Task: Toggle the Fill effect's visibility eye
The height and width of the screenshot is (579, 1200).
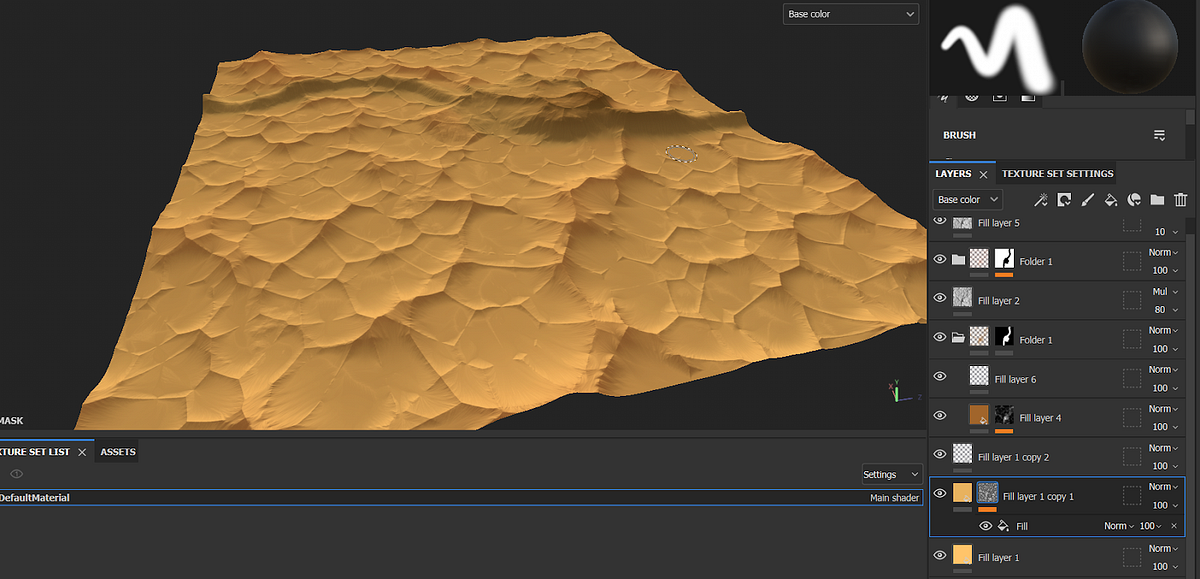Action: [985, 525]
